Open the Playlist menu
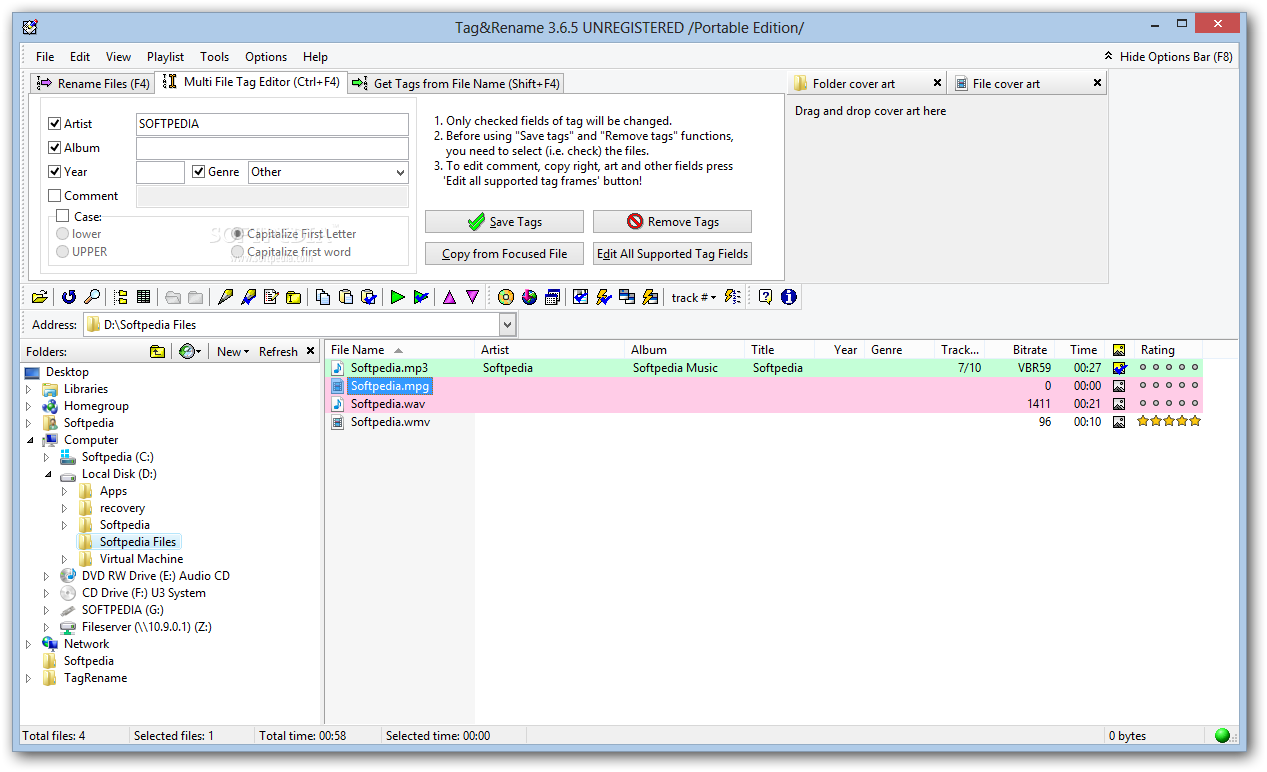The width and height of the screenshot is (1267, 772). 166,57
